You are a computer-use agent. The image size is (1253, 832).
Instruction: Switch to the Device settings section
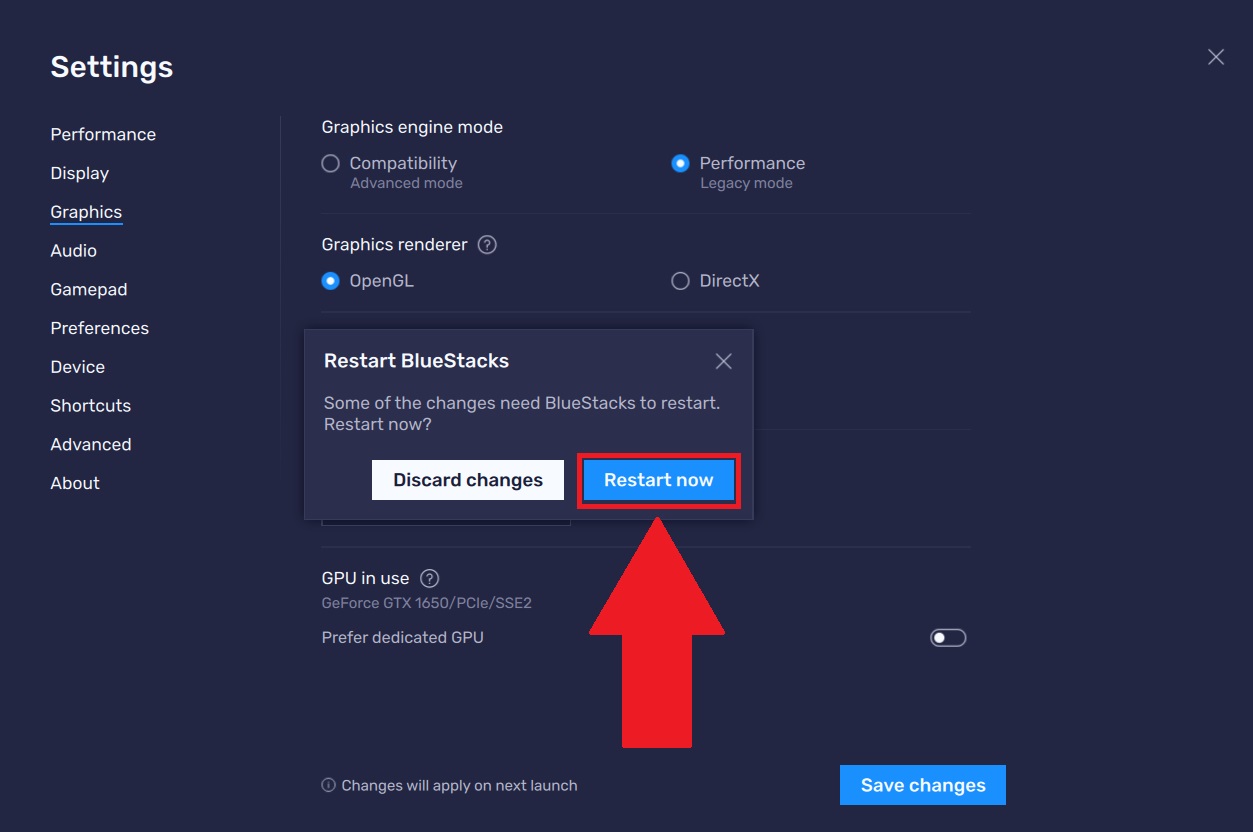(x=78, y=367)
